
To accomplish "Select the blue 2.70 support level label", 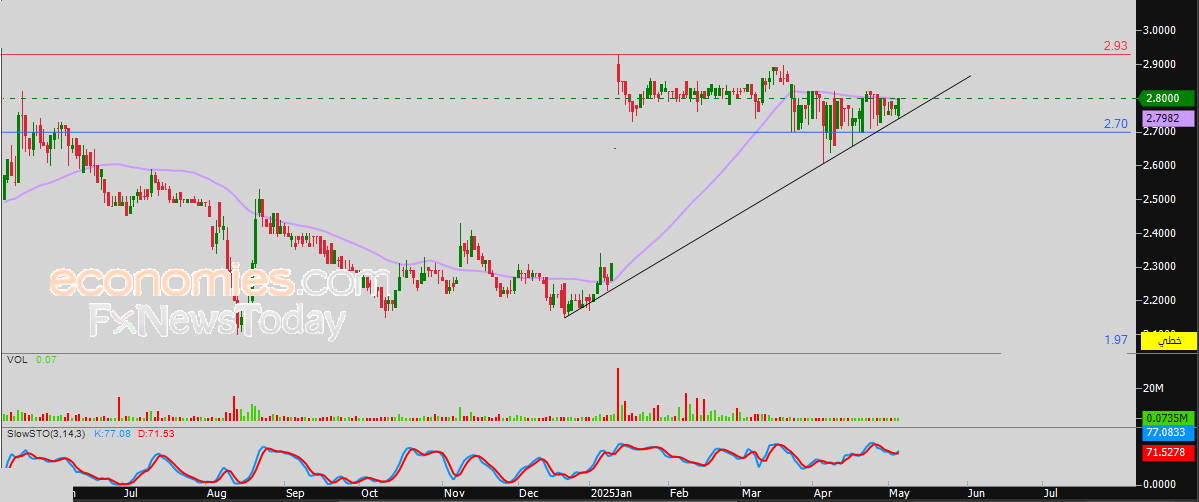I will click(x=1116, y=123).
